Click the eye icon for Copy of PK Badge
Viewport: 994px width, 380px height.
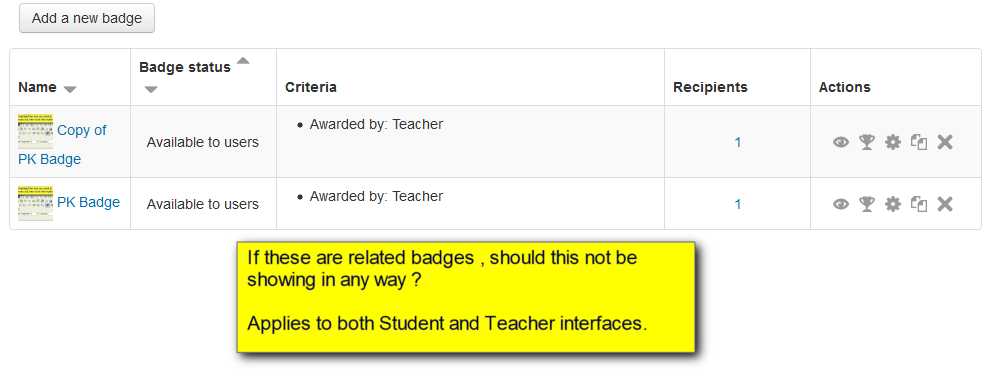[x=841, y=142]
